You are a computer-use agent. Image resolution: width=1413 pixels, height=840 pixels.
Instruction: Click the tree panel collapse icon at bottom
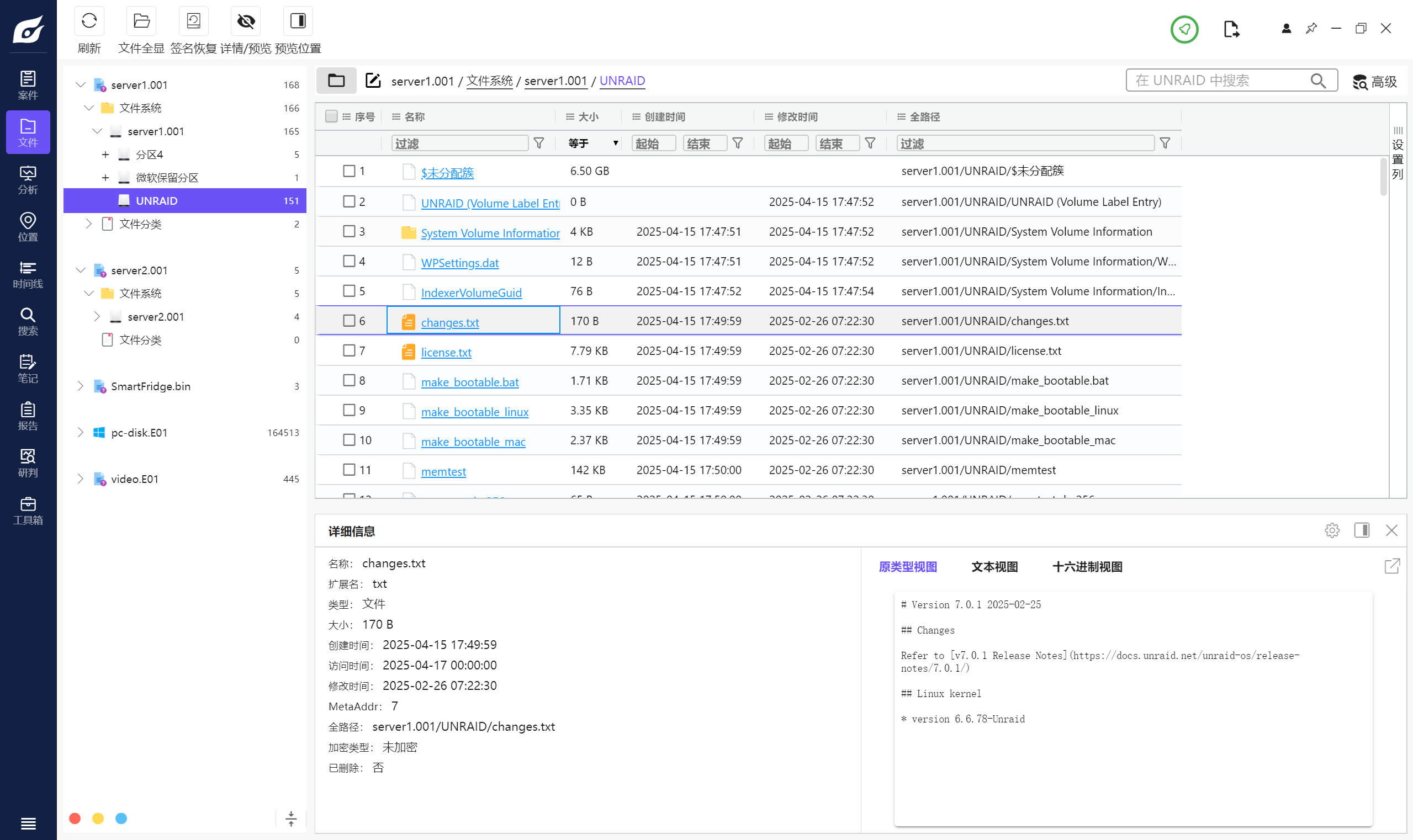click(x=290, y=818)
